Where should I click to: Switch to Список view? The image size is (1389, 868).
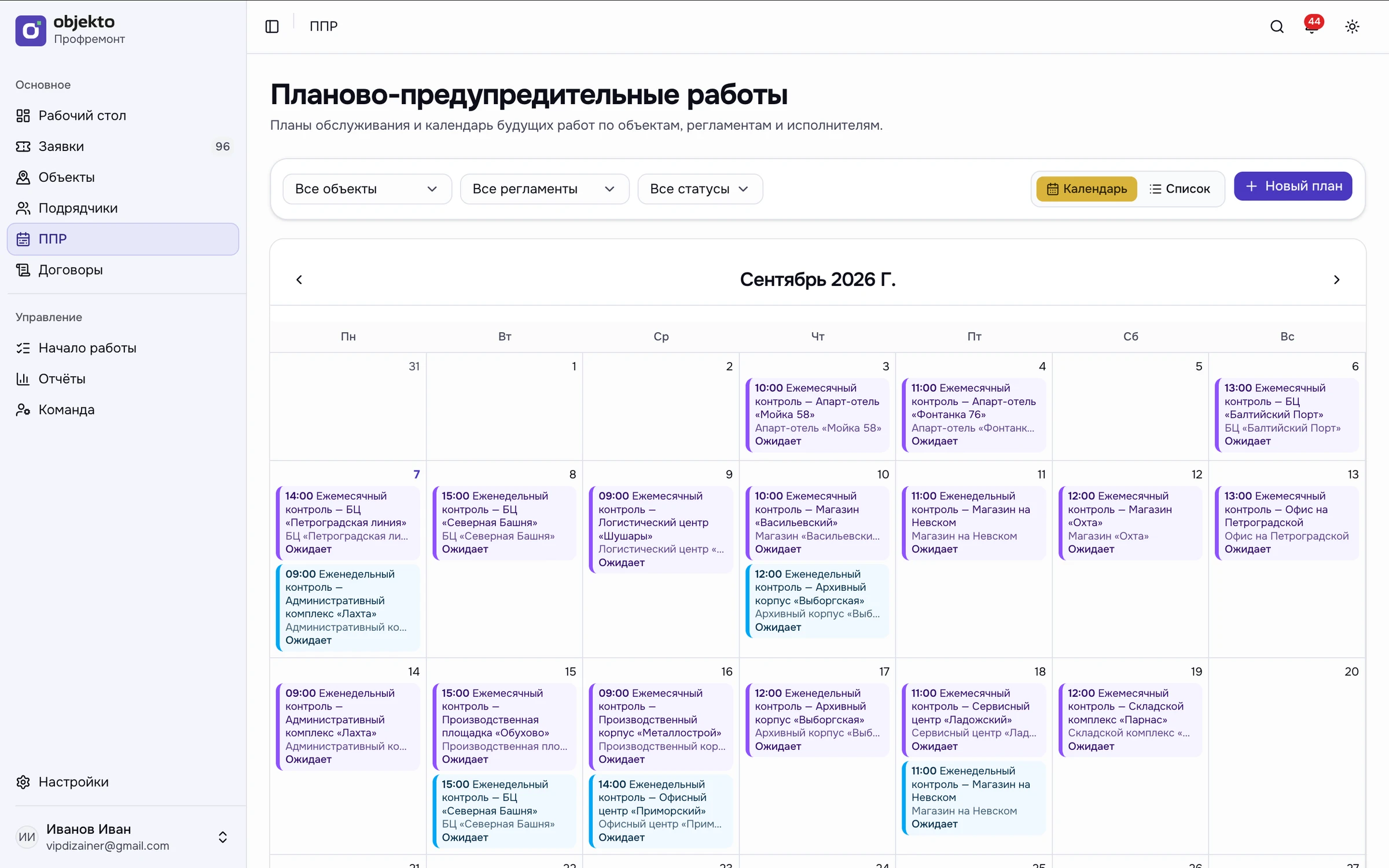point(1179,189)
